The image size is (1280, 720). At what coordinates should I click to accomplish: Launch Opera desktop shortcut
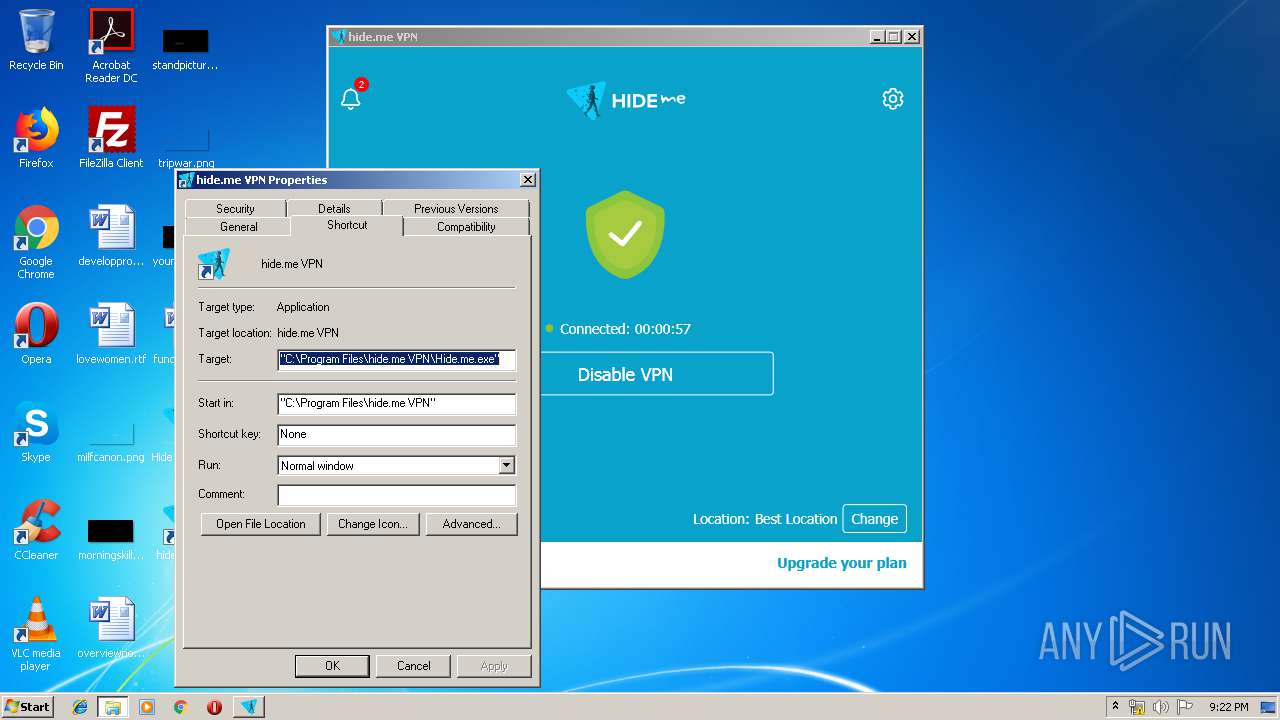[36, 334]
